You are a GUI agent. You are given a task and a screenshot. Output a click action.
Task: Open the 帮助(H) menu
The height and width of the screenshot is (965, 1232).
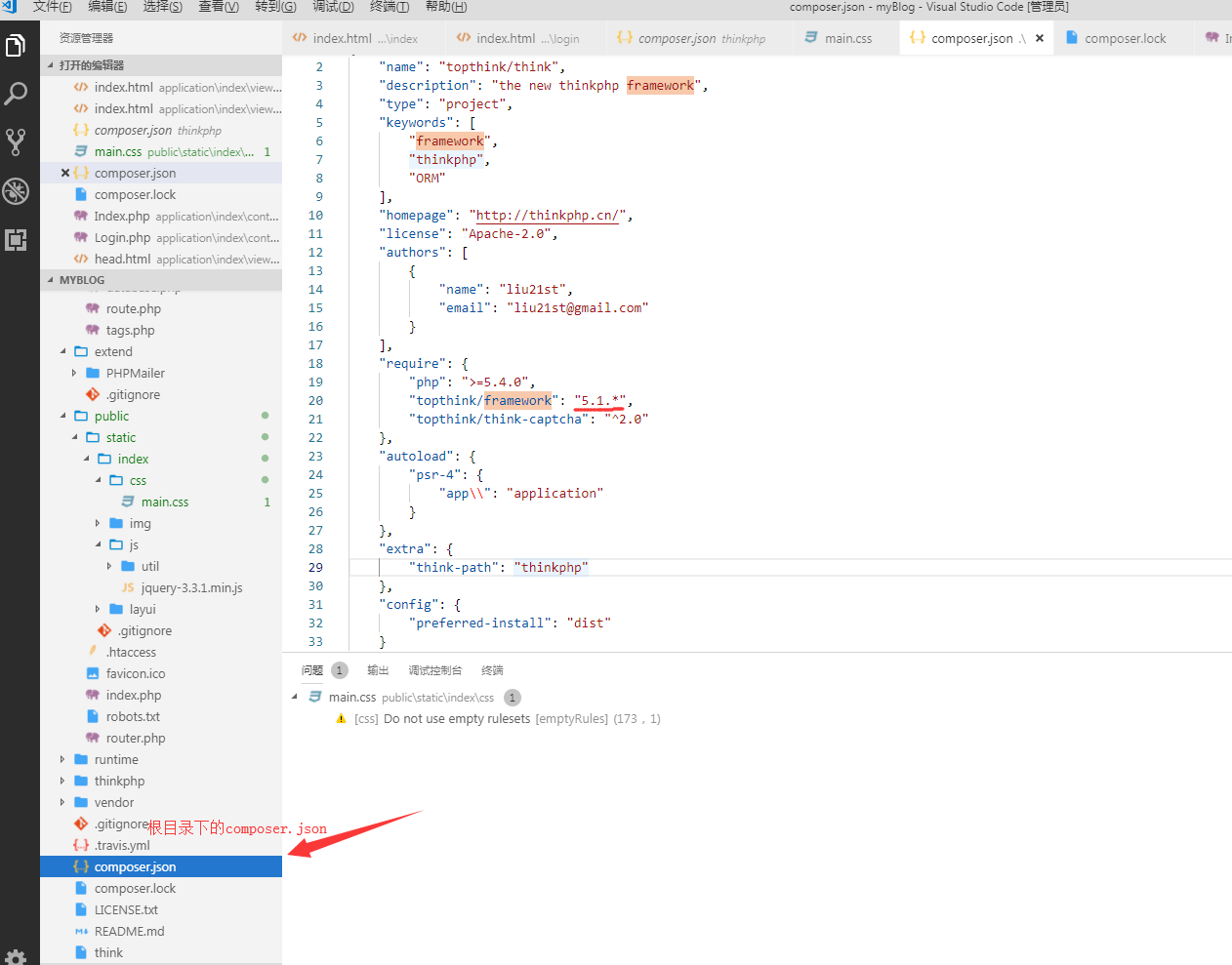coord(446,7)
